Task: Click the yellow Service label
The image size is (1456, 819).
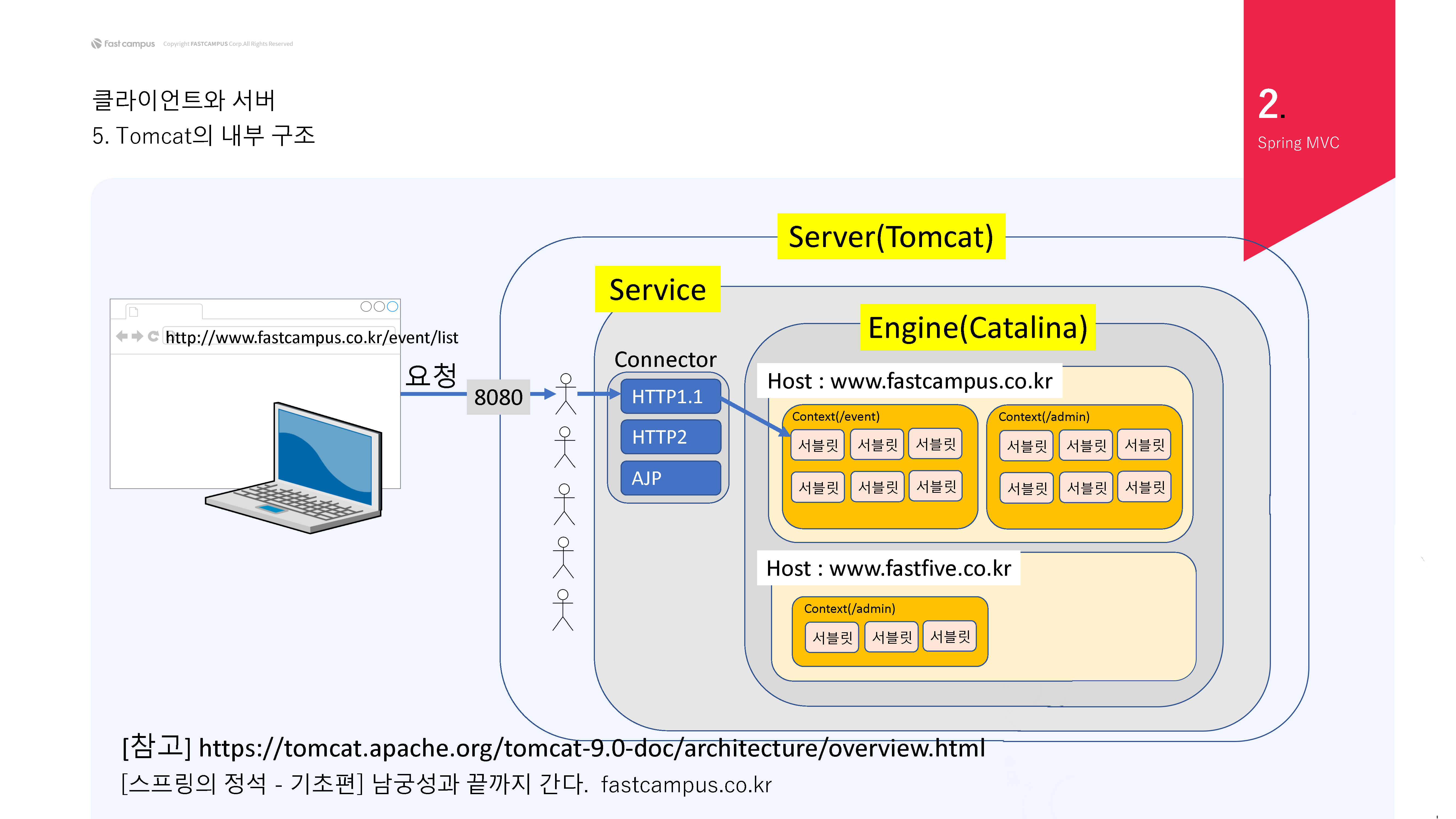Action: 657,289
